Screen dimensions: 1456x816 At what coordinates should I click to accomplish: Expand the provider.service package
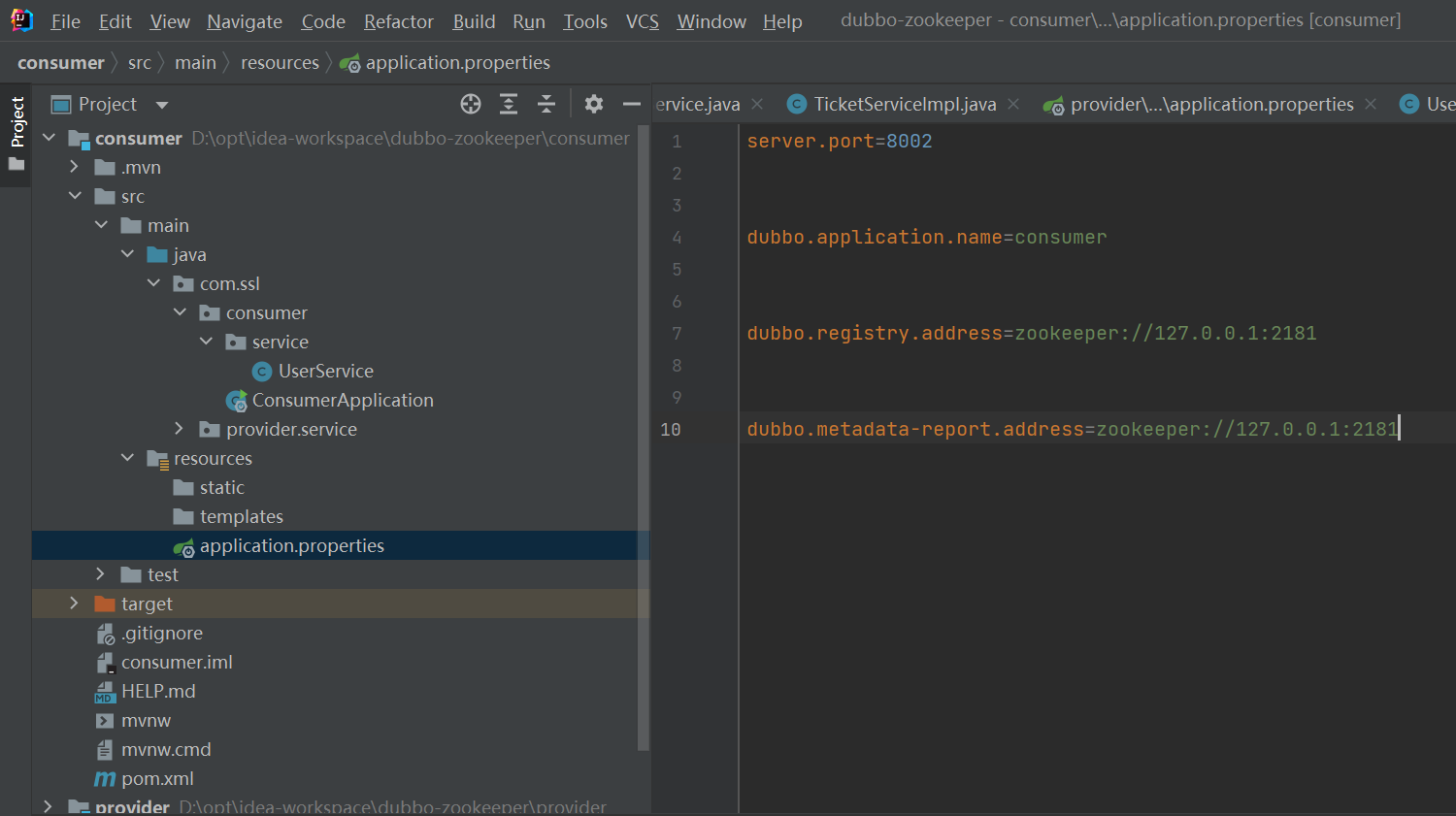pyautogui.click(x=180, y=429)
